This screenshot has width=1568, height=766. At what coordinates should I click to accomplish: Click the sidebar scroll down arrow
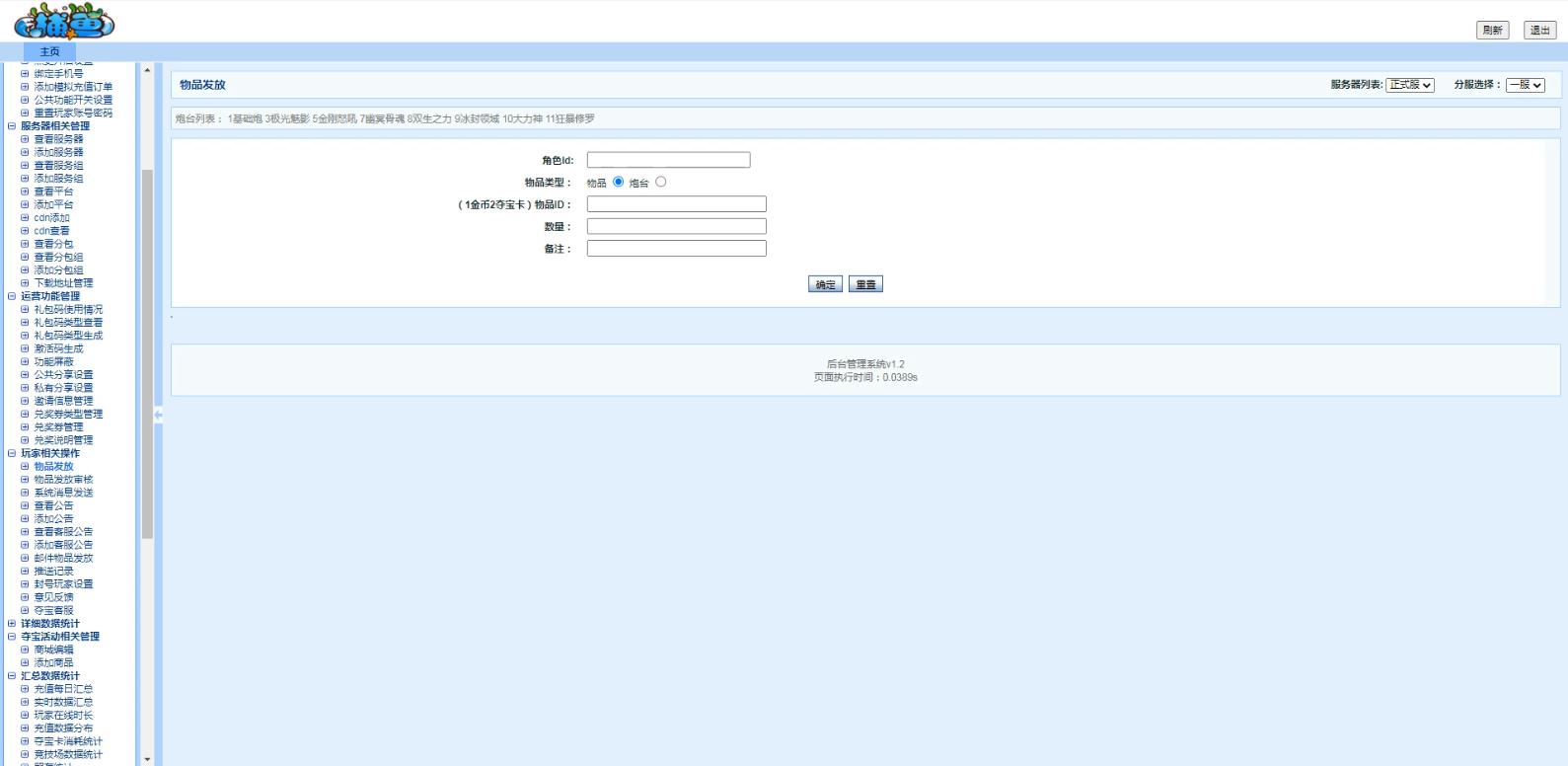tap(147, 759)
